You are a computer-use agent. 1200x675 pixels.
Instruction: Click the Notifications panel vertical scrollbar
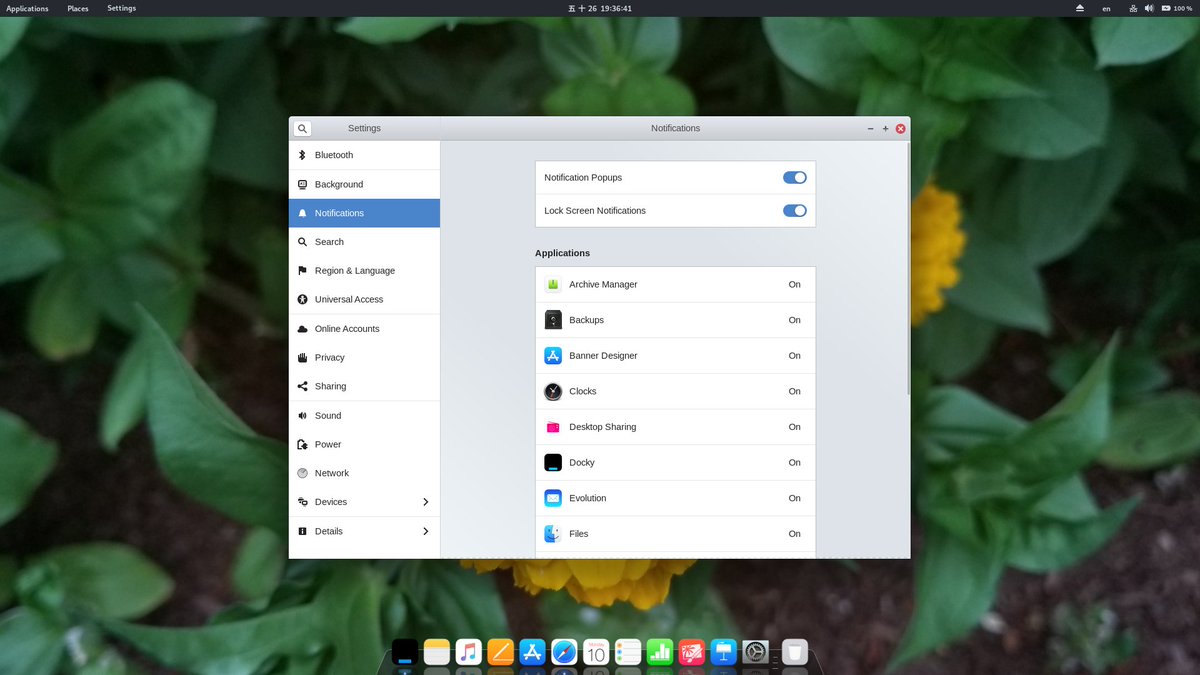(x=908, y=268)
